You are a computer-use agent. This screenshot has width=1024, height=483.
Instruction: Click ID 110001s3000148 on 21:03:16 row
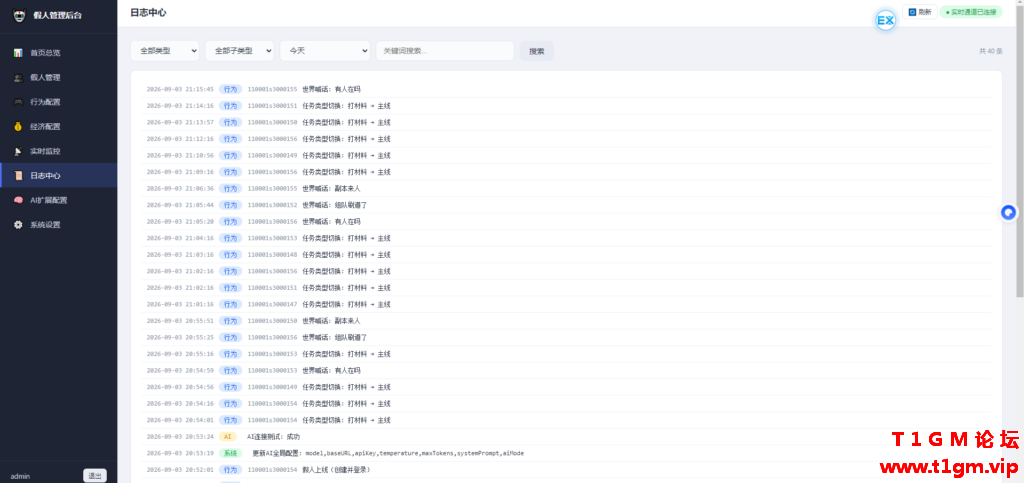[272, 255]
